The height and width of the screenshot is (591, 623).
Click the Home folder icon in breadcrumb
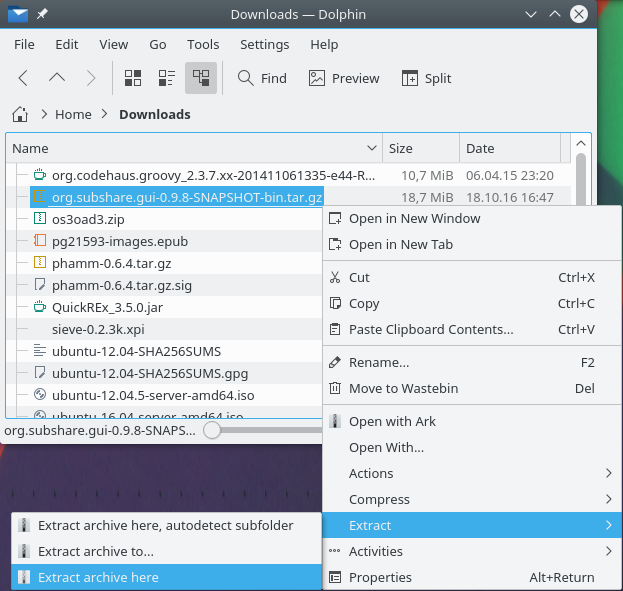tap(19, 114)
